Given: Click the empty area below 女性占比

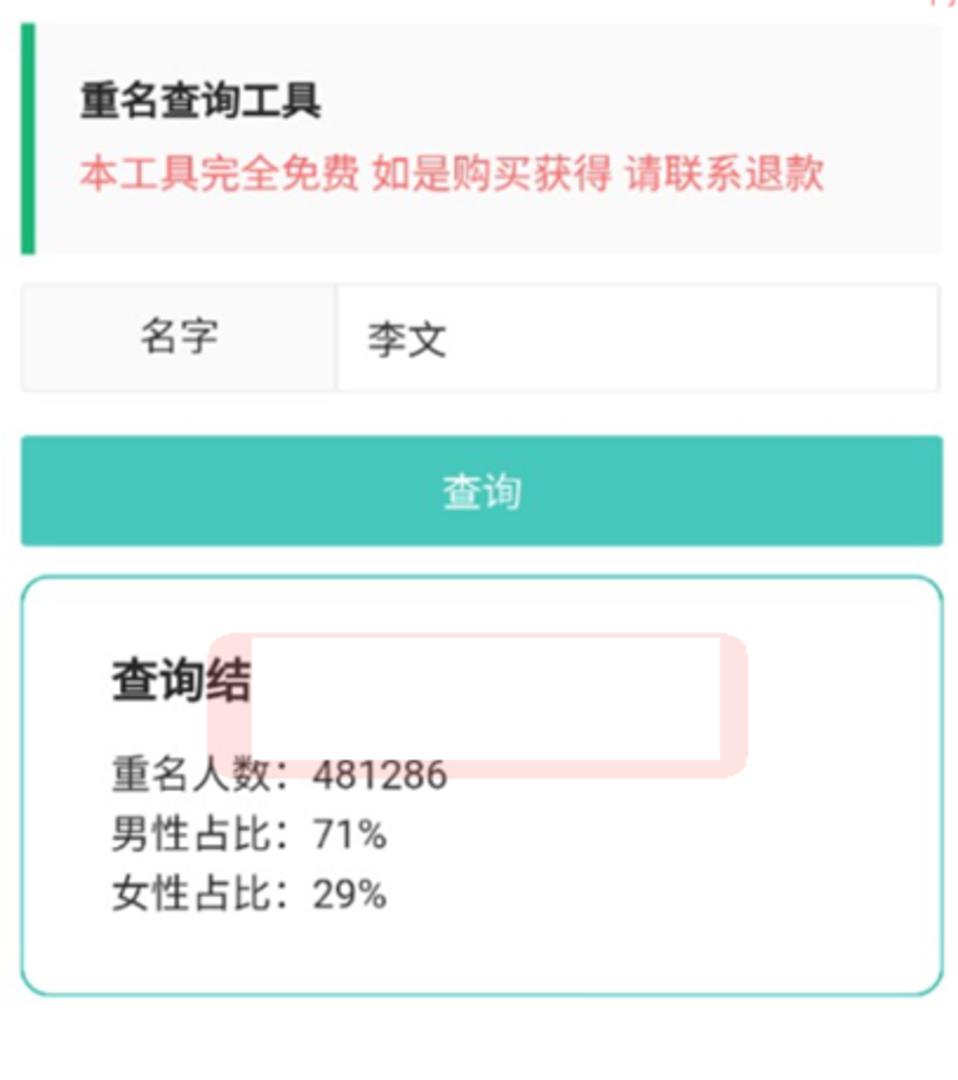Looking at the screenshot, I should point(480,950).
